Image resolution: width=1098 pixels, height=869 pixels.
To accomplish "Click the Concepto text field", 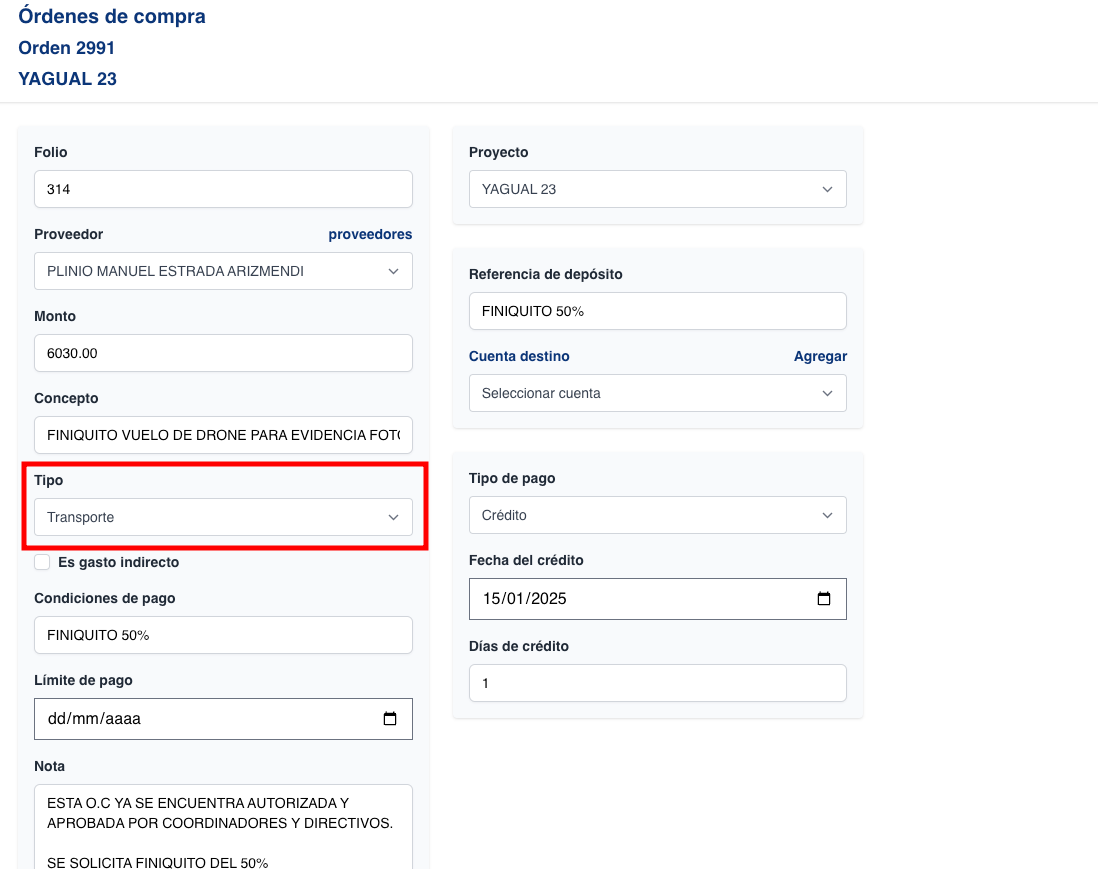I will (223, 435).
